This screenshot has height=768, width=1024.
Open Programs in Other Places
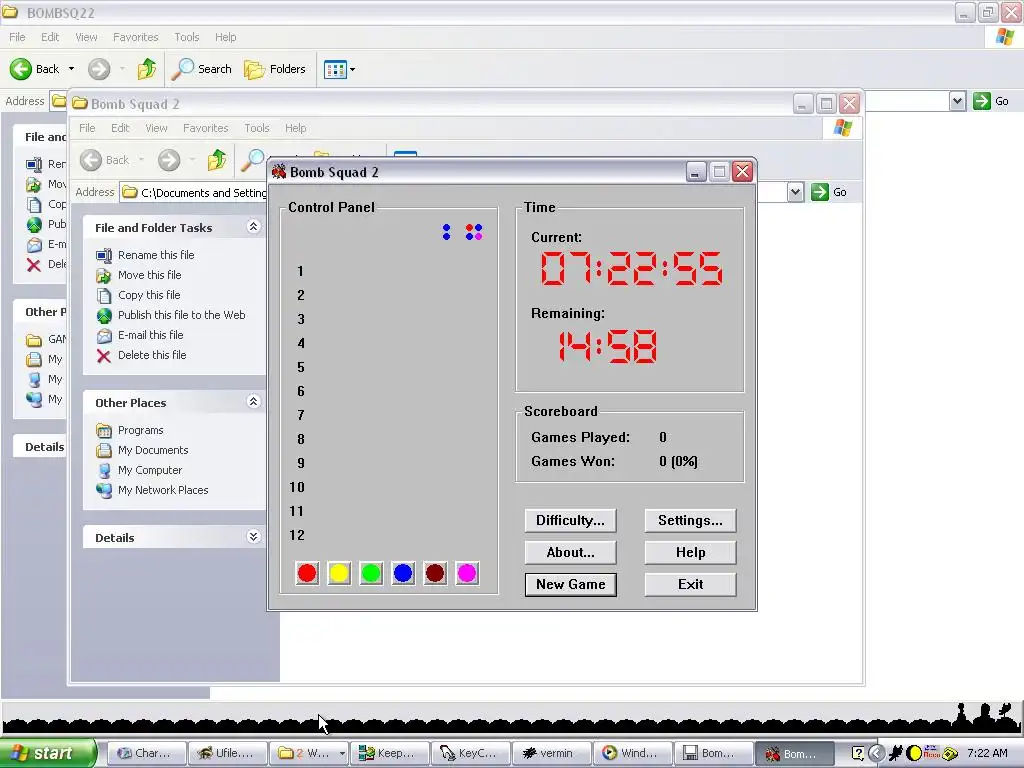(140, 430)
